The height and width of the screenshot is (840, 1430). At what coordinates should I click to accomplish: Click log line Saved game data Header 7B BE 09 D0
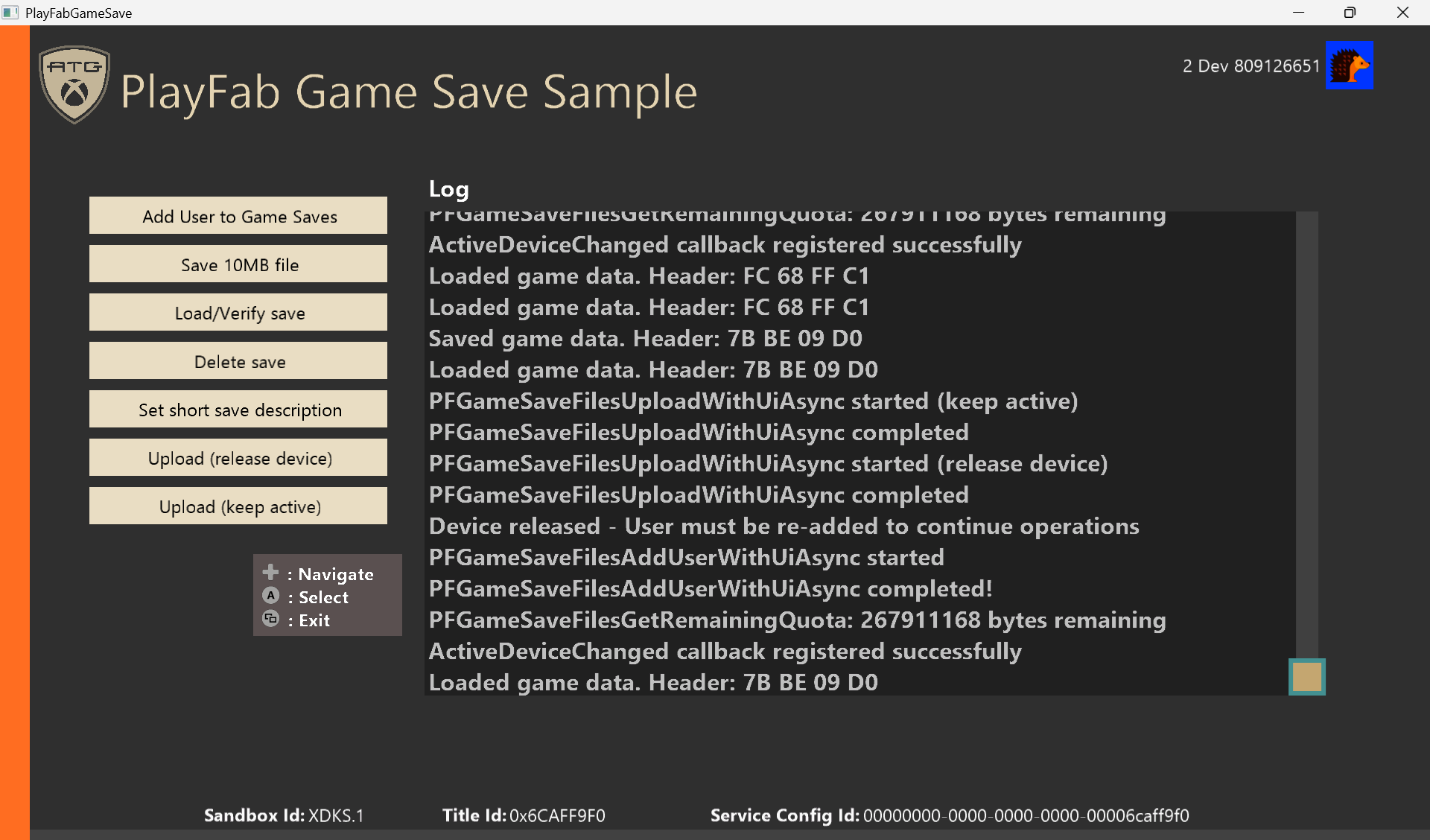point(645,339)
